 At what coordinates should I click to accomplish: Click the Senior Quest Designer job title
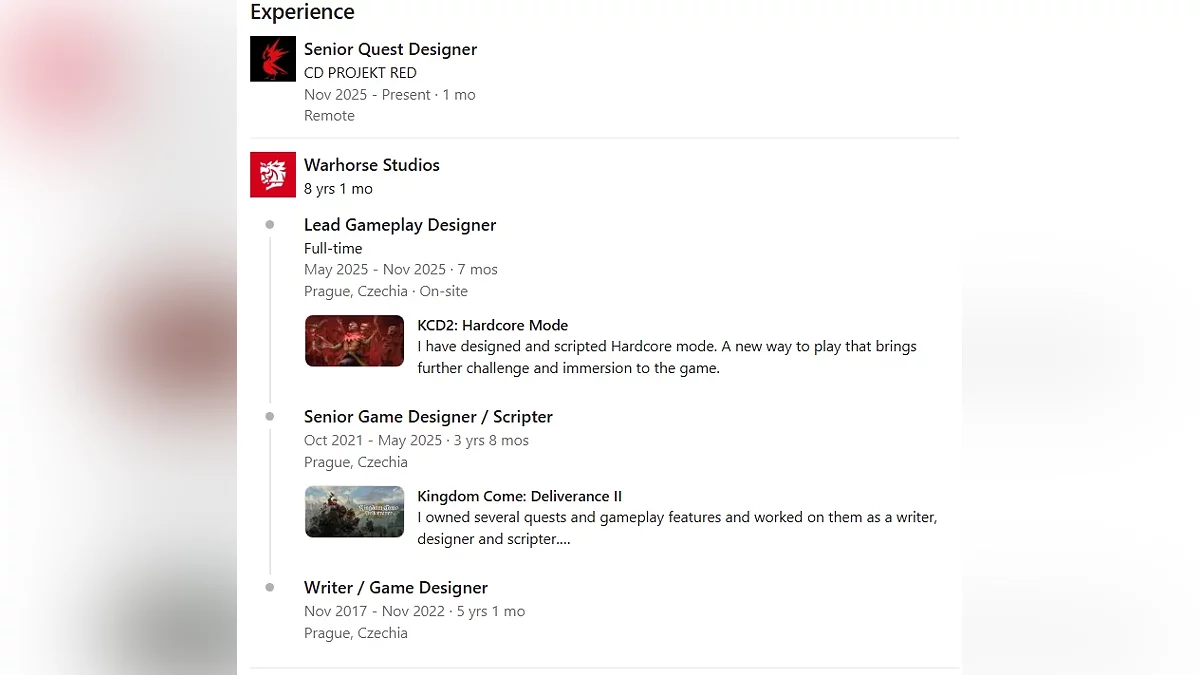390,49
